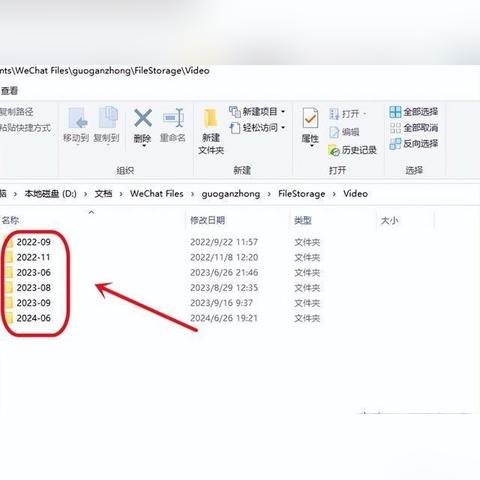
Task: Click 文件夹 type in 2022-09 row
Action: pyautogui.click(x=307, y=242)
